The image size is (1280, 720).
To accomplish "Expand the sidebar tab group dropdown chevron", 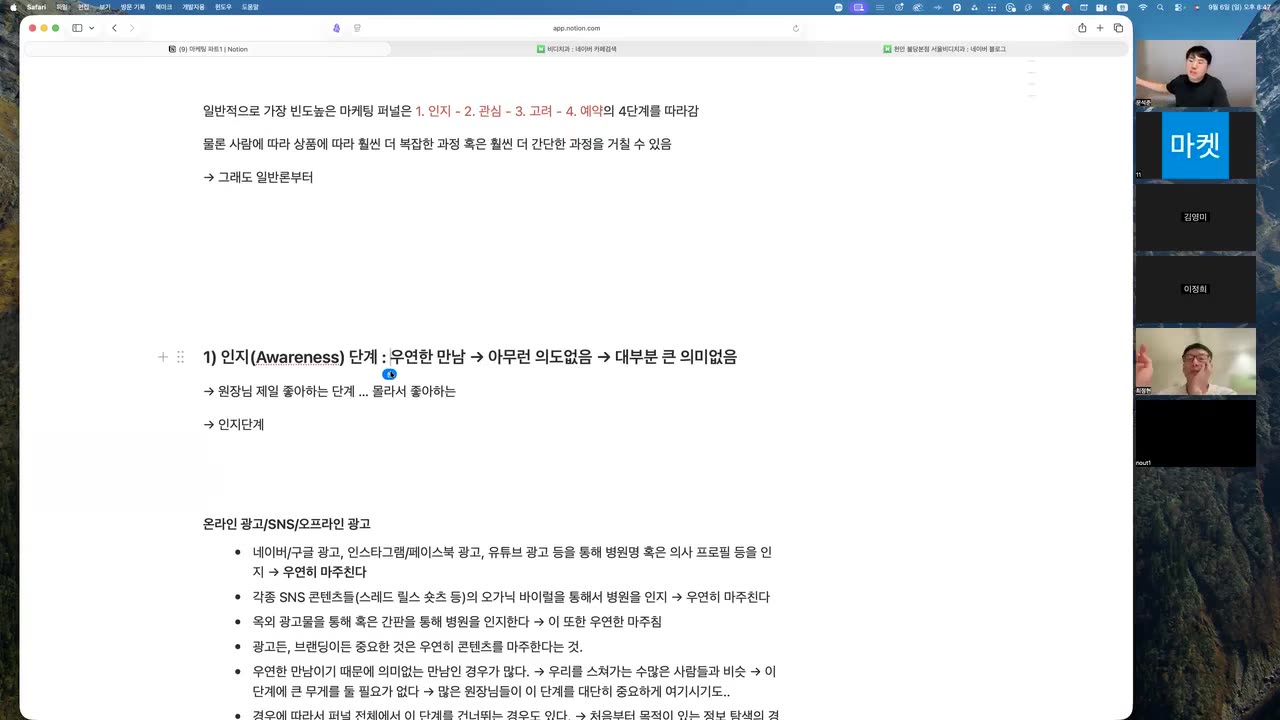I will click(x=92, y=28).
